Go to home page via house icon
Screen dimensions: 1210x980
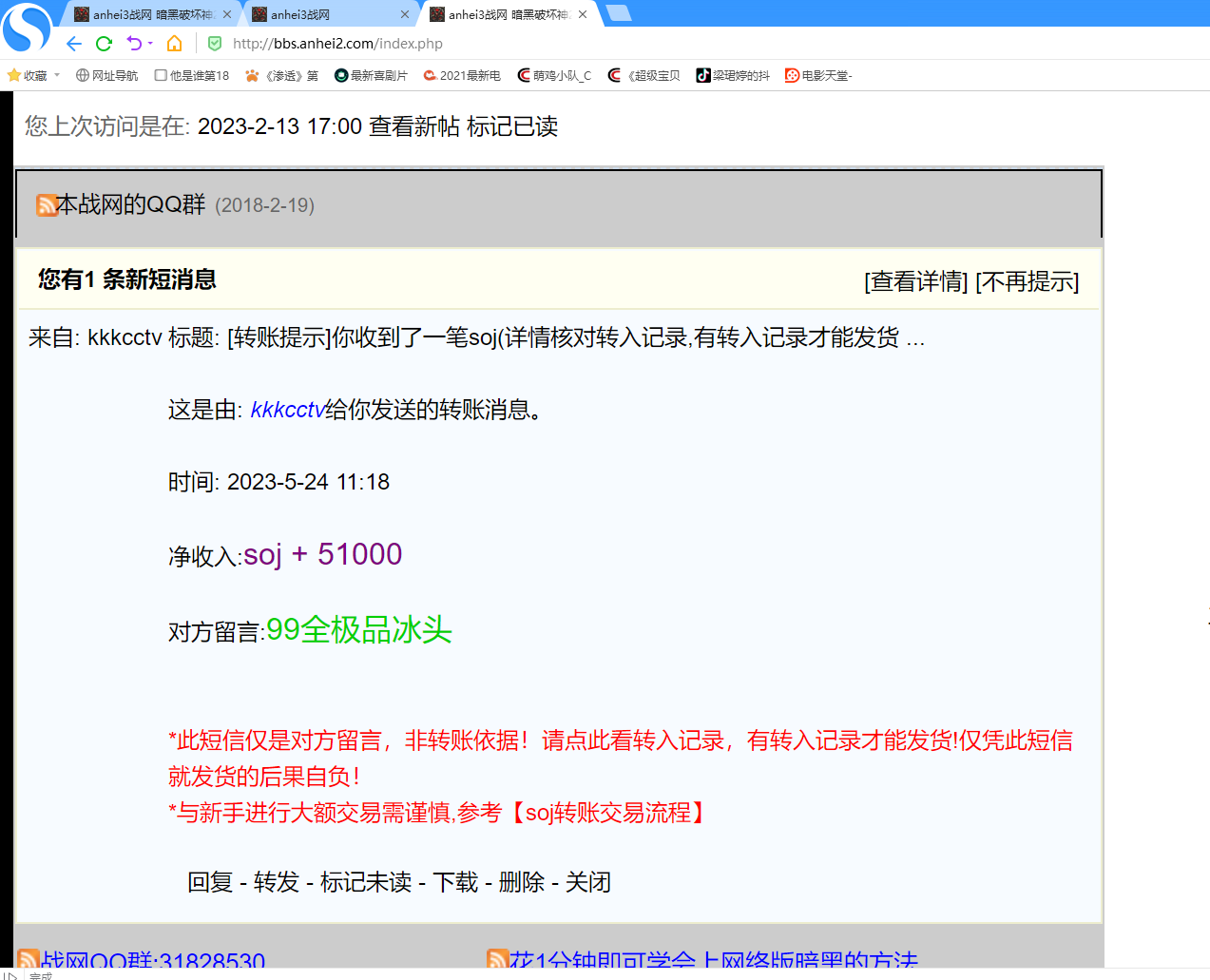(174, 44)
